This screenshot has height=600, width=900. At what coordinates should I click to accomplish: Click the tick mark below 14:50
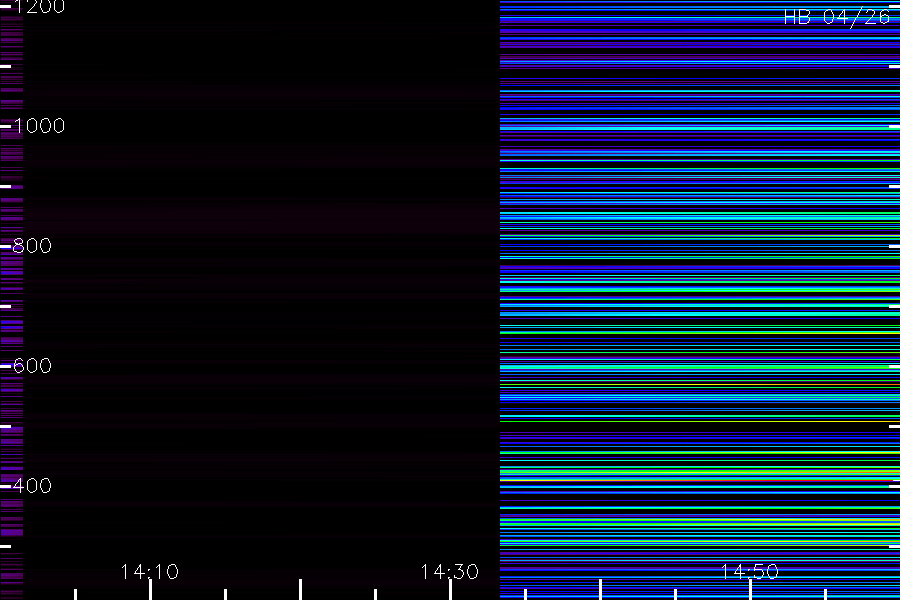pyautogui.click(x=750, y=590)
